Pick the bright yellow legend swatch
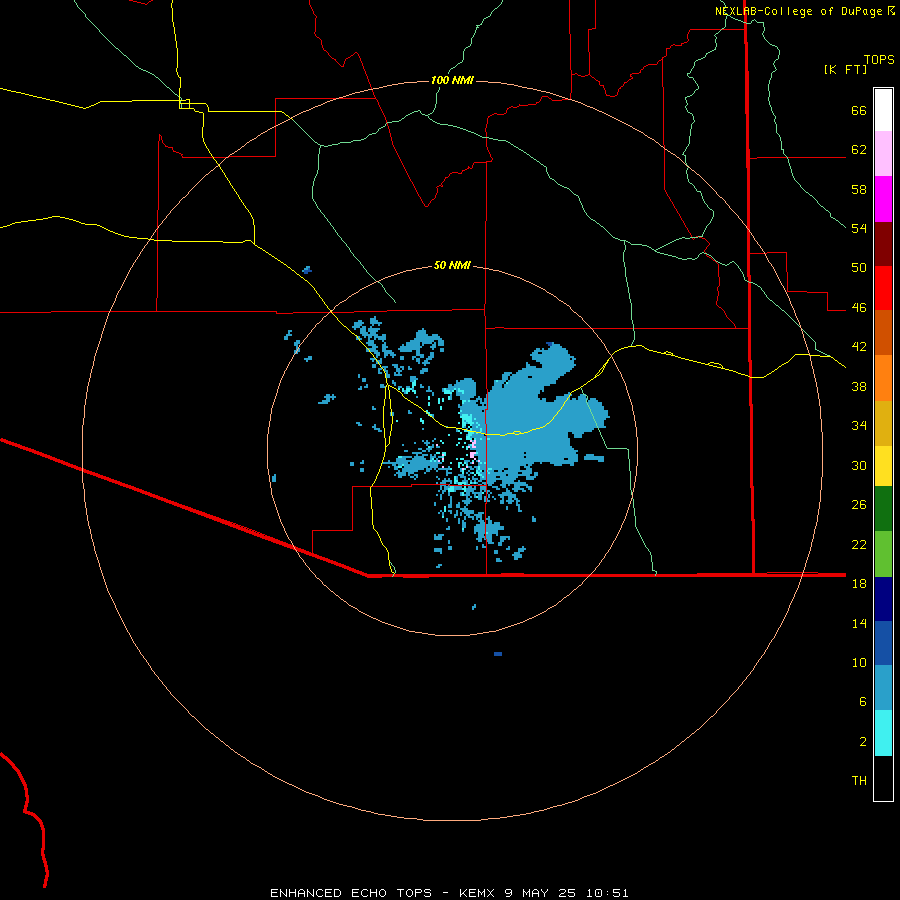900x900 pixels. [x=883, y=466]
